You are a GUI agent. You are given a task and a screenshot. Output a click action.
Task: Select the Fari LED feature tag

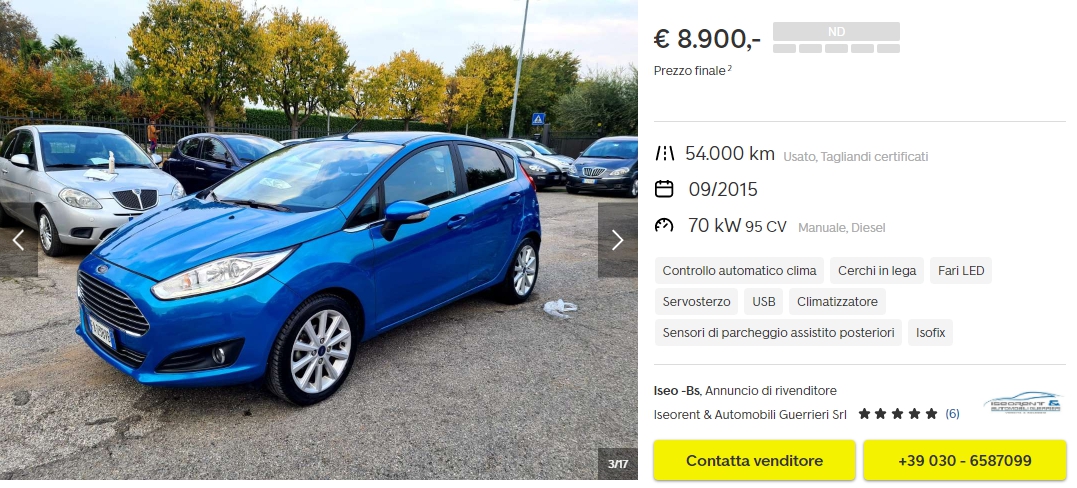[x=961, y=271]
